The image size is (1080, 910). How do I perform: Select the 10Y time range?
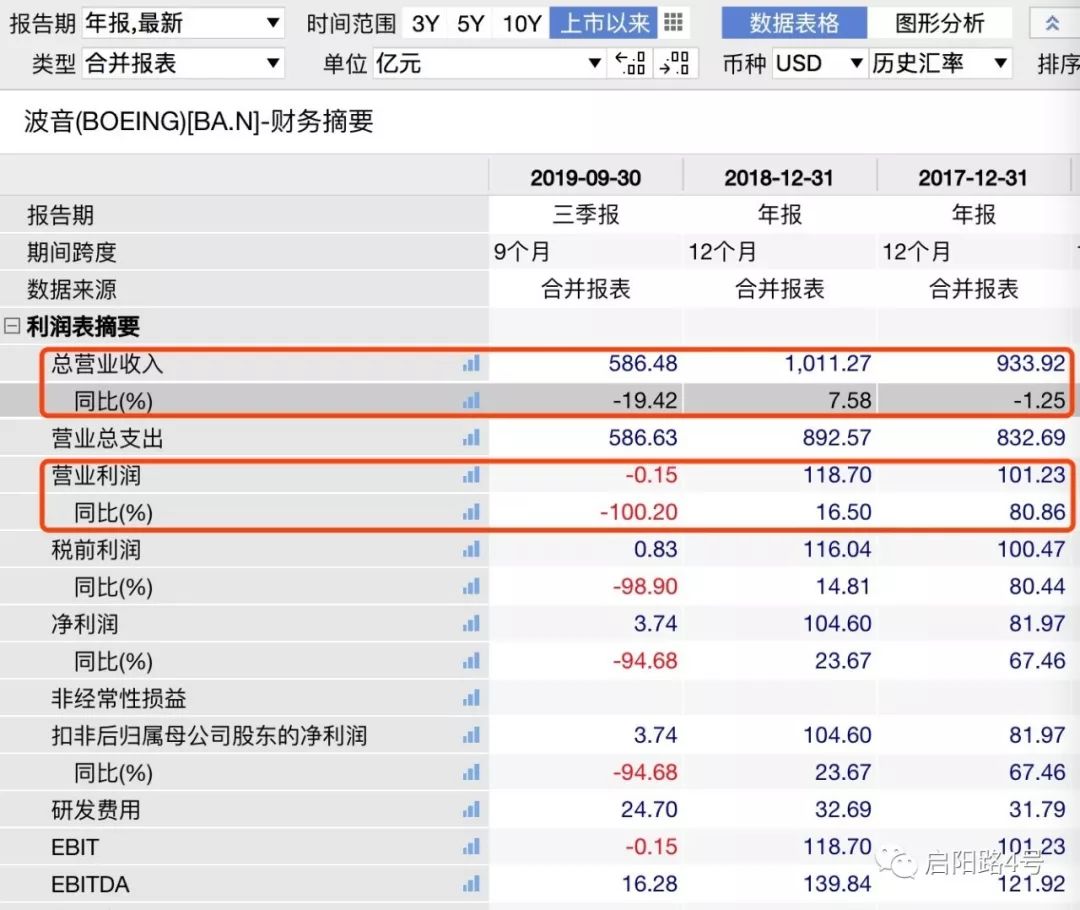tap(521, 24)
